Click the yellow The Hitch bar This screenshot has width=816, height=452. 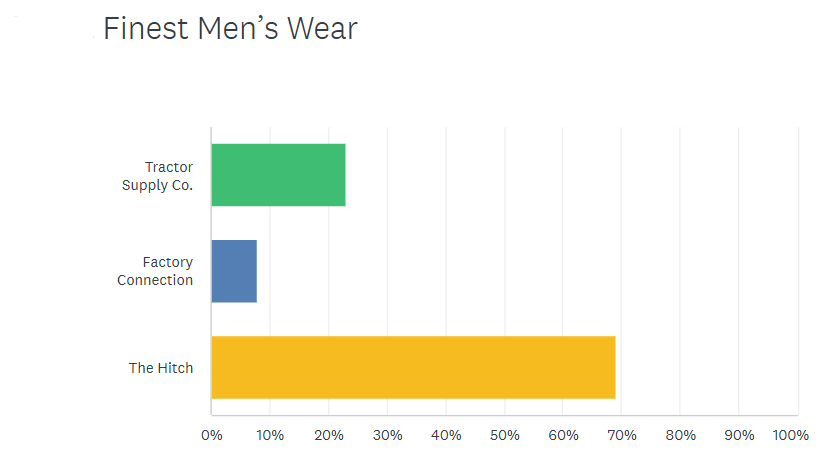coord(413,367)
